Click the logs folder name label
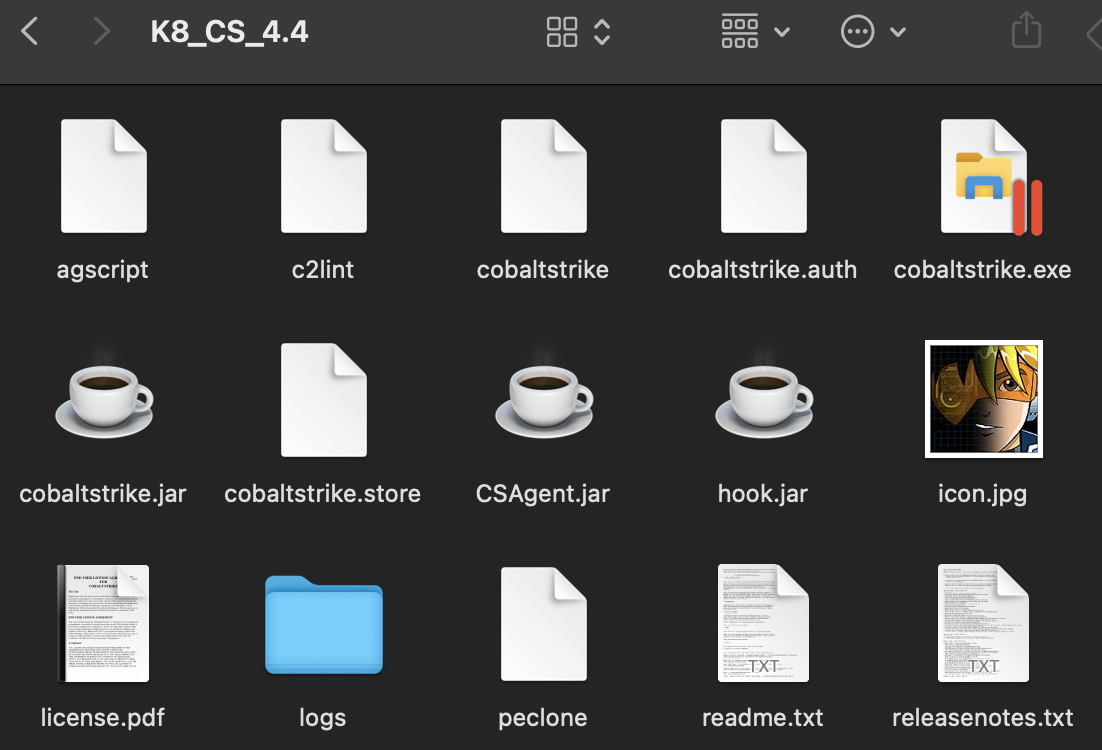The height and width of the screenshot is (750, 1102). [323, 718]
